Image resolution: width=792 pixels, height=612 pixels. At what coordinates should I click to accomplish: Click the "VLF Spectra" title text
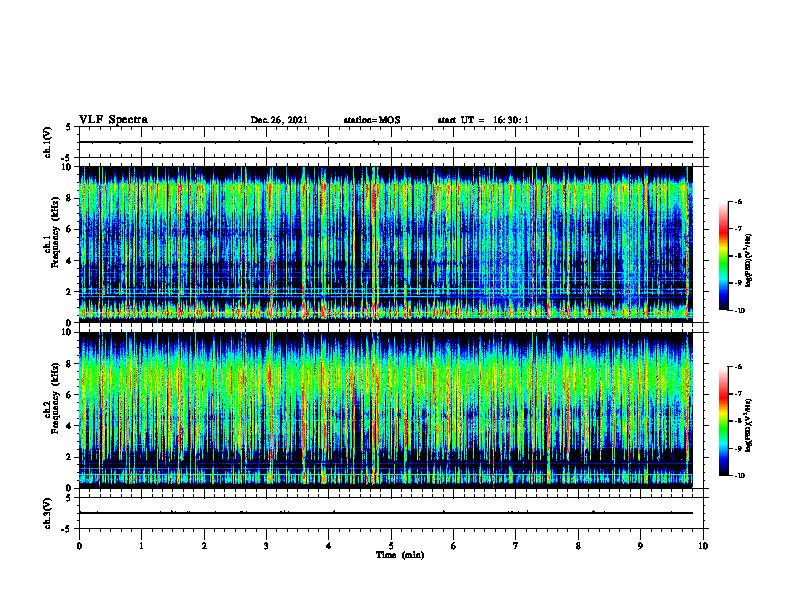coord(113,120)
